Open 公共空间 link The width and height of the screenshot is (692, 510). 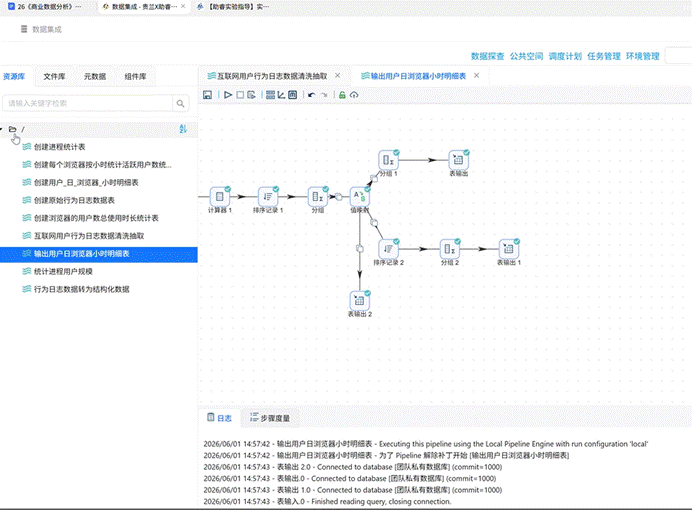pos(526,56)
